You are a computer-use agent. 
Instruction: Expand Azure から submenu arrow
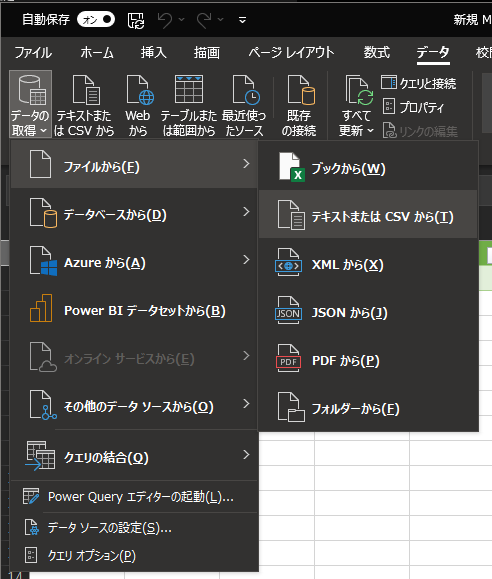coord(246,260)
